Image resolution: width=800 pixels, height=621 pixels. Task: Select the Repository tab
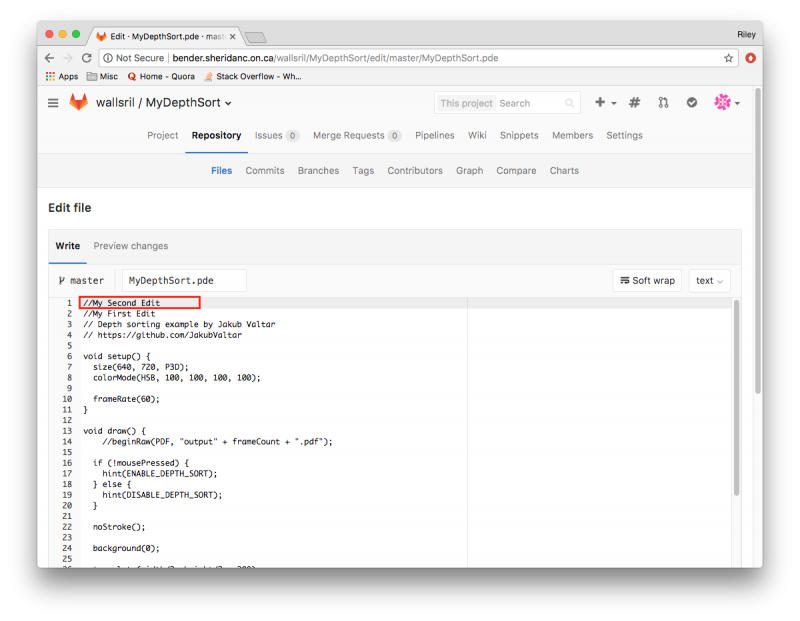[x=216, y=135]
